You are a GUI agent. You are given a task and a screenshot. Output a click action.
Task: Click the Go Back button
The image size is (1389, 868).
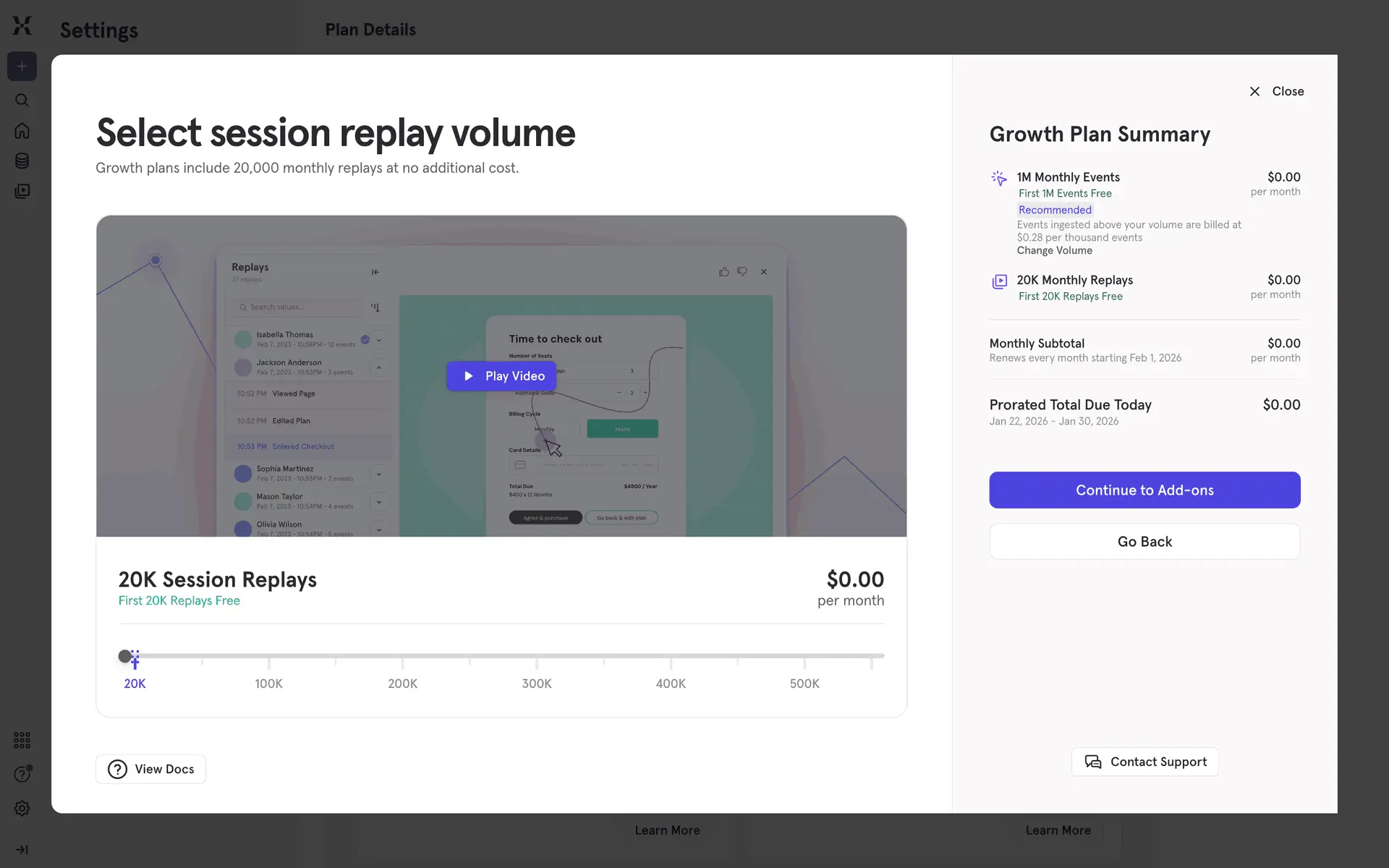click(x=1144, y=541)
